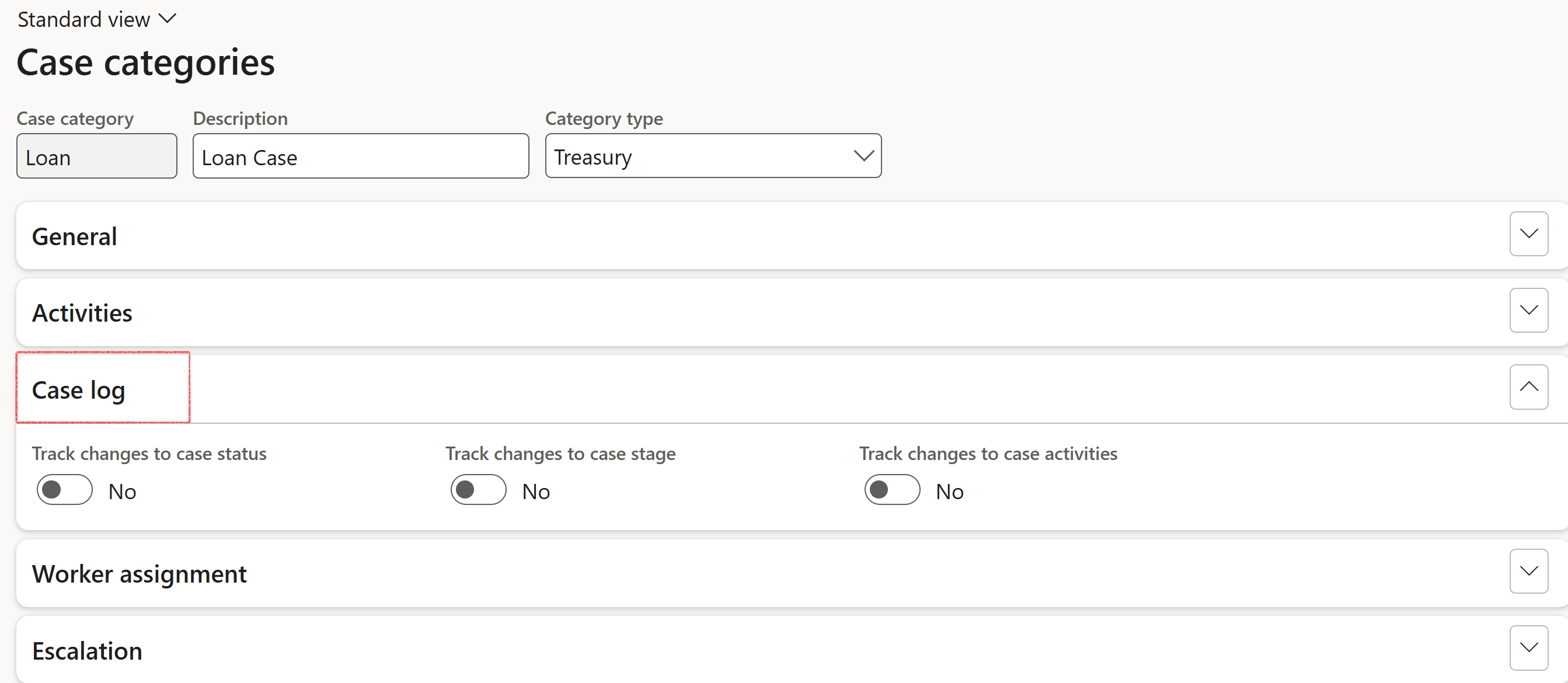Click the Case log section title
Viewport: 1568px width, 683px height.
pos(79,390)
